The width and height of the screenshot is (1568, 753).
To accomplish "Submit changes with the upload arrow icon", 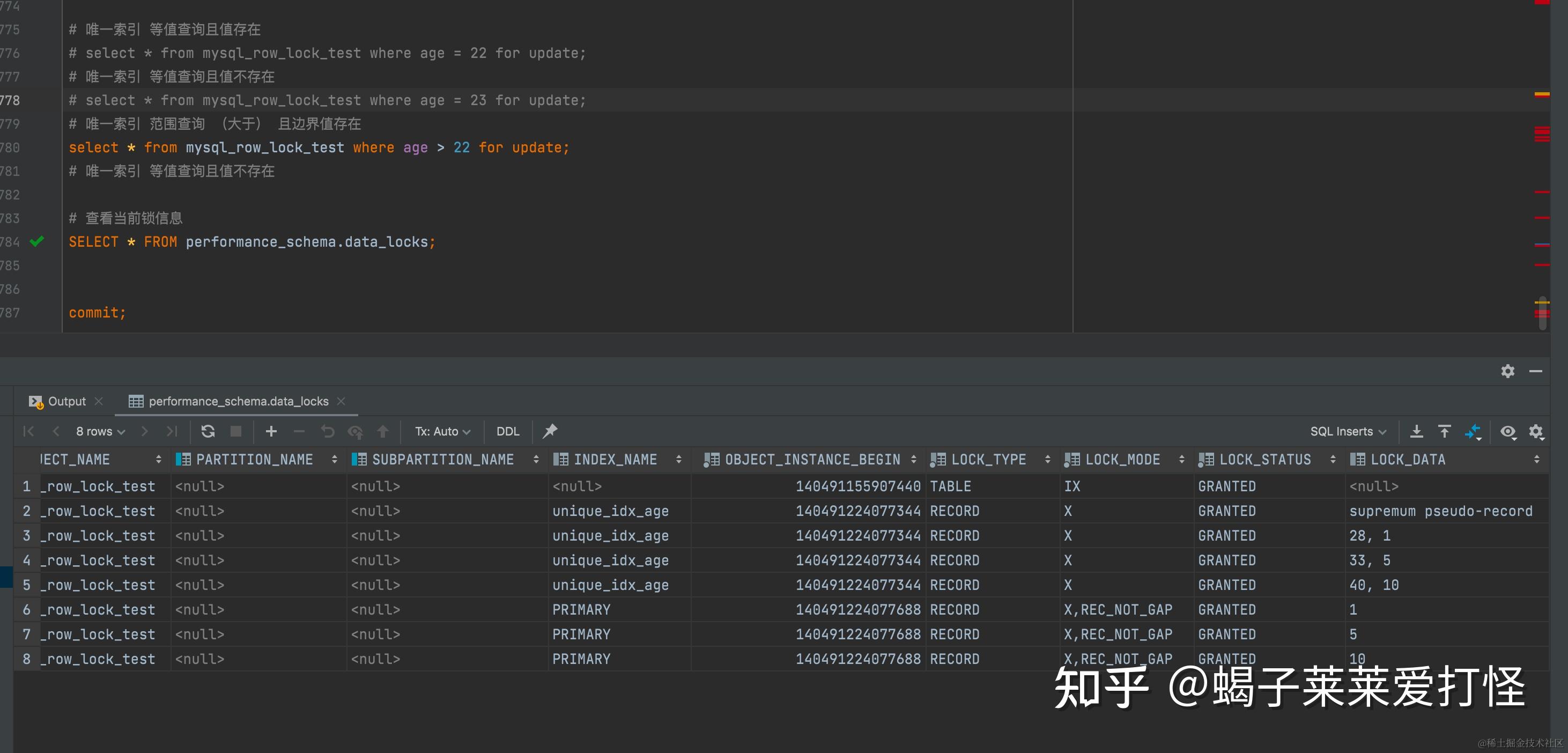I will 383,431.
